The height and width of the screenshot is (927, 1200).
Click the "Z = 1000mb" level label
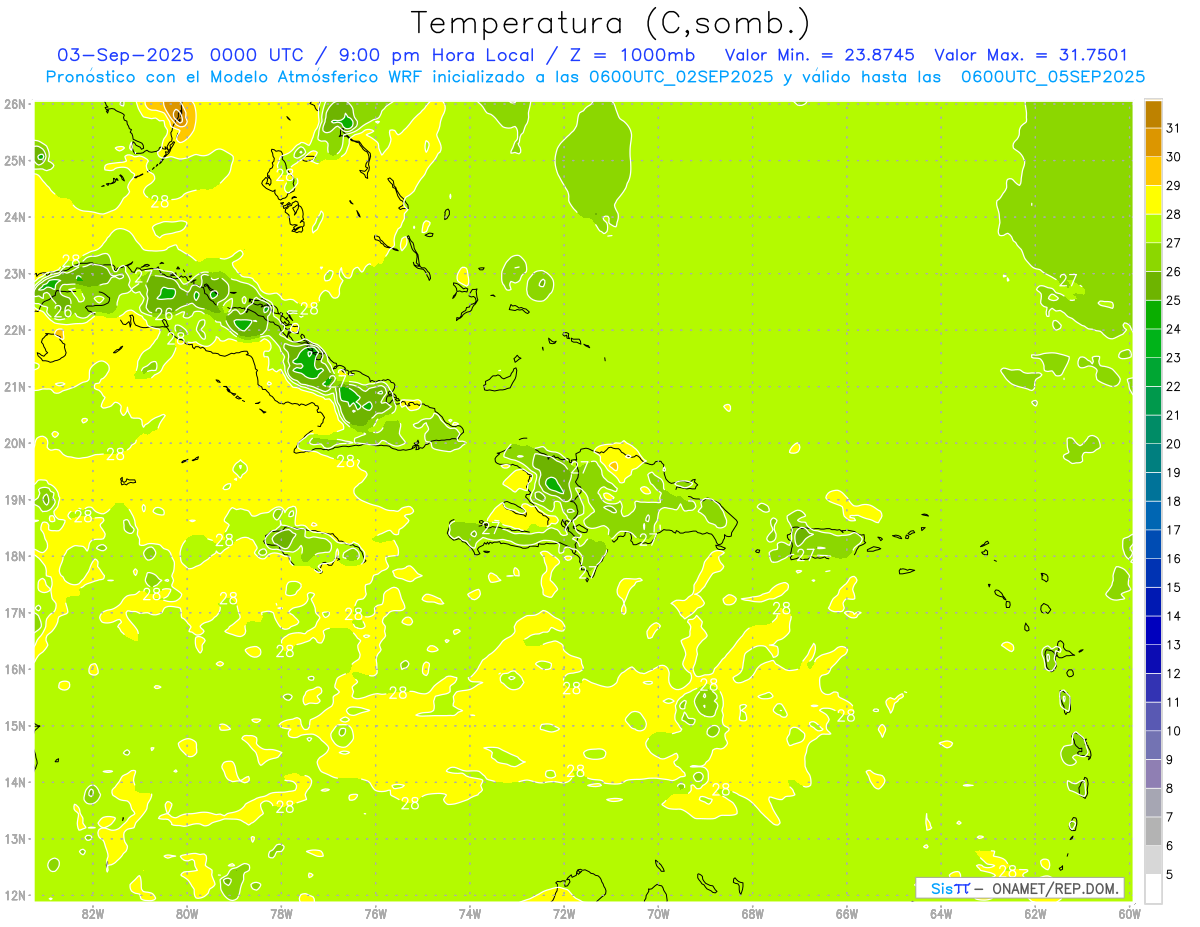(631, 56)
